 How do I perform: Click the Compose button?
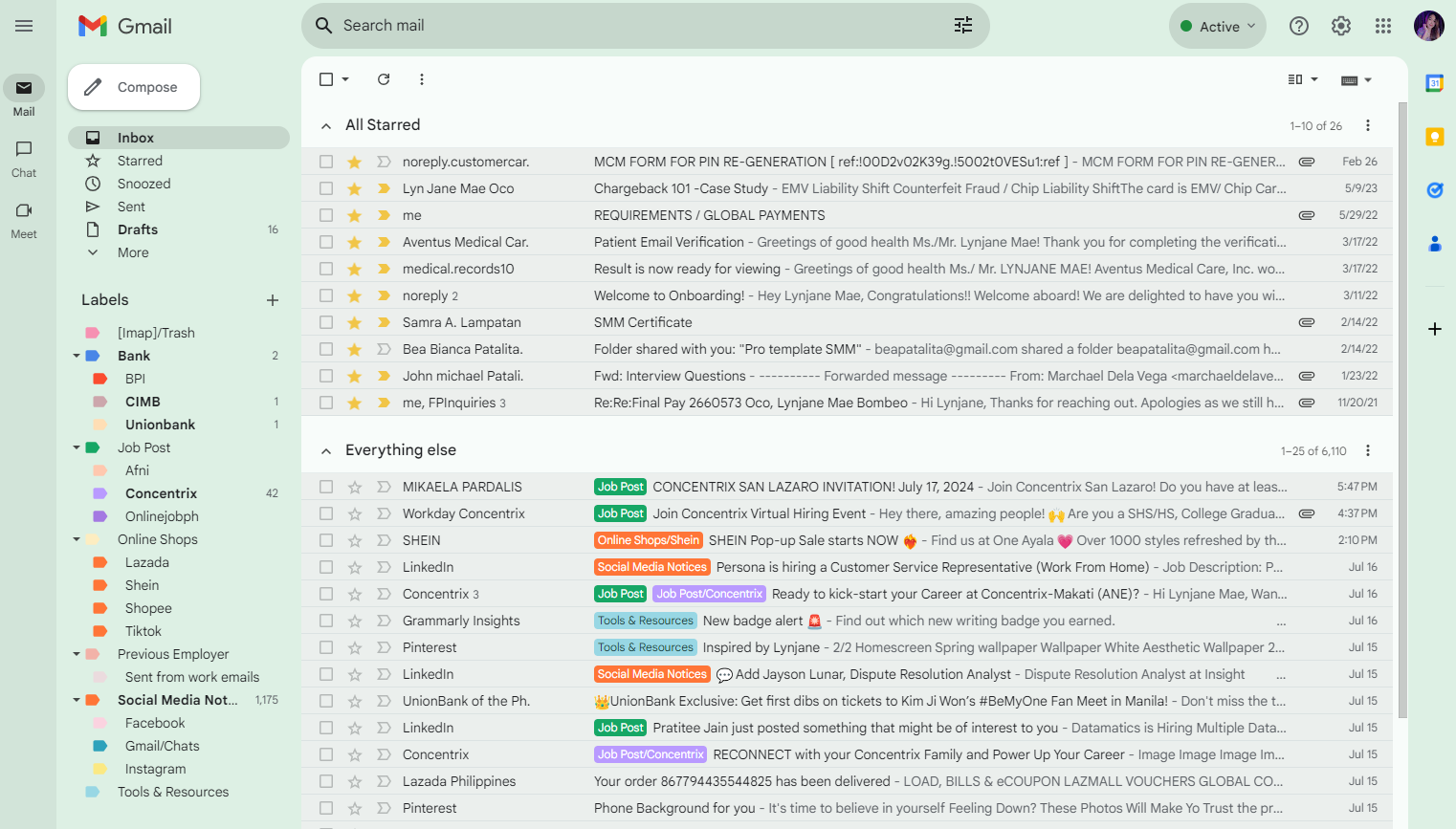click(134, 87)
